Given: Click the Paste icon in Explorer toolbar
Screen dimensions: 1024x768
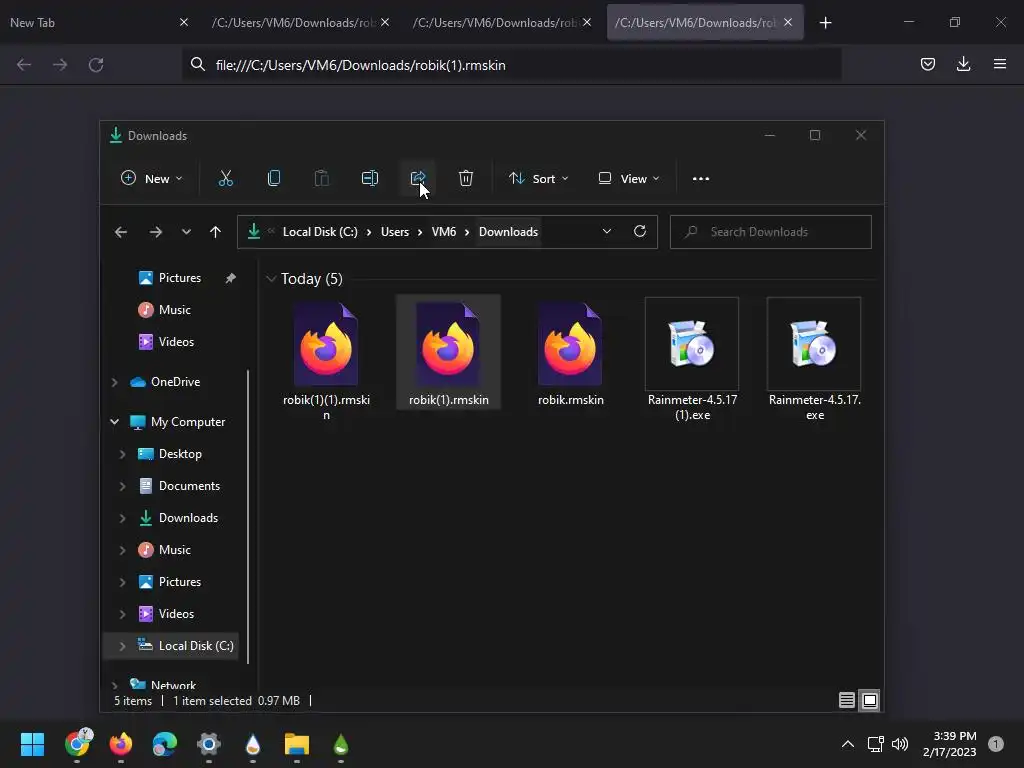Looking at the screenshot, I should click(x=321, y=178).
